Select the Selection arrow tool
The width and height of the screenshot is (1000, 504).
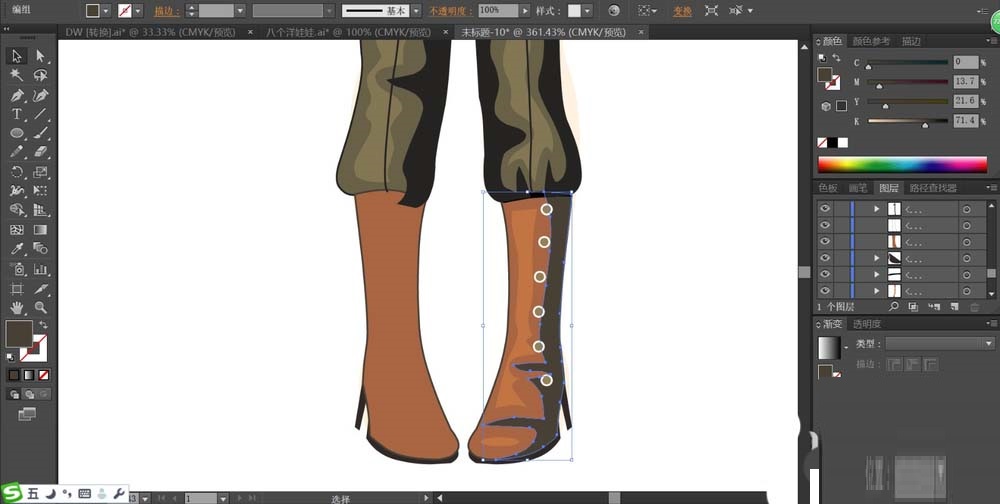tap(17, 56)
